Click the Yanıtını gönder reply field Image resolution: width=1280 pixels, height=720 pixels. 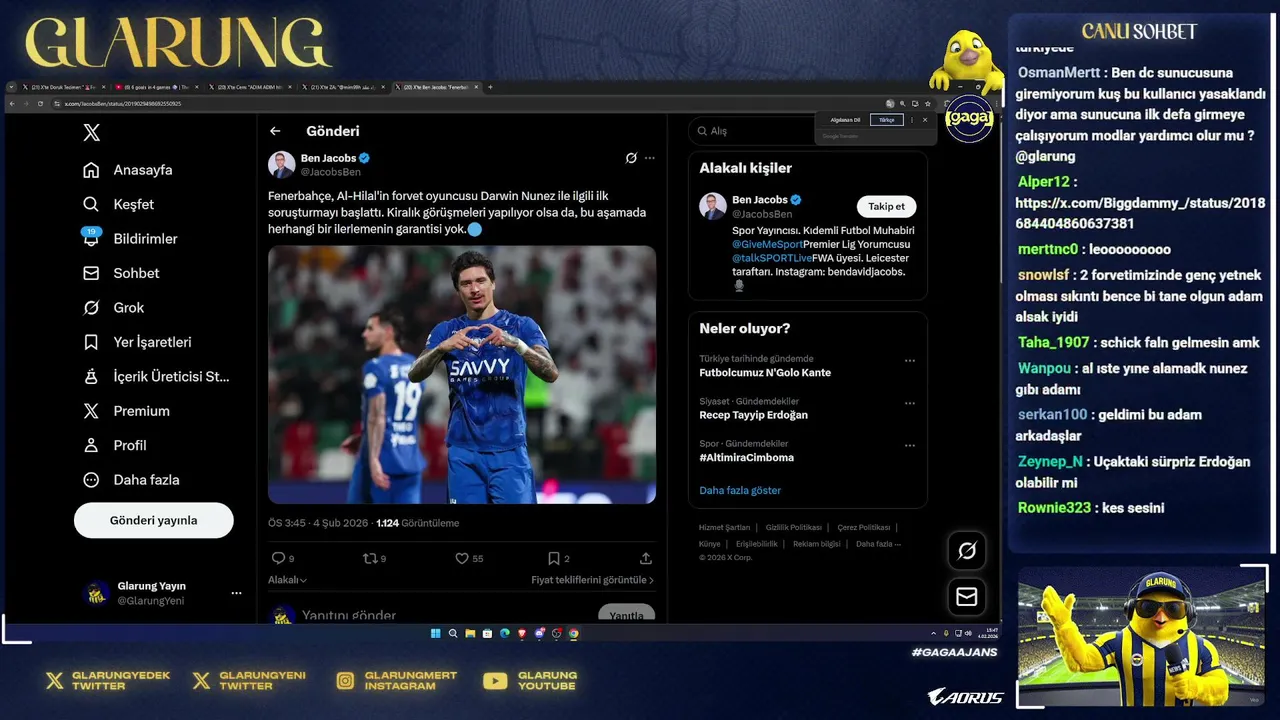349,615
